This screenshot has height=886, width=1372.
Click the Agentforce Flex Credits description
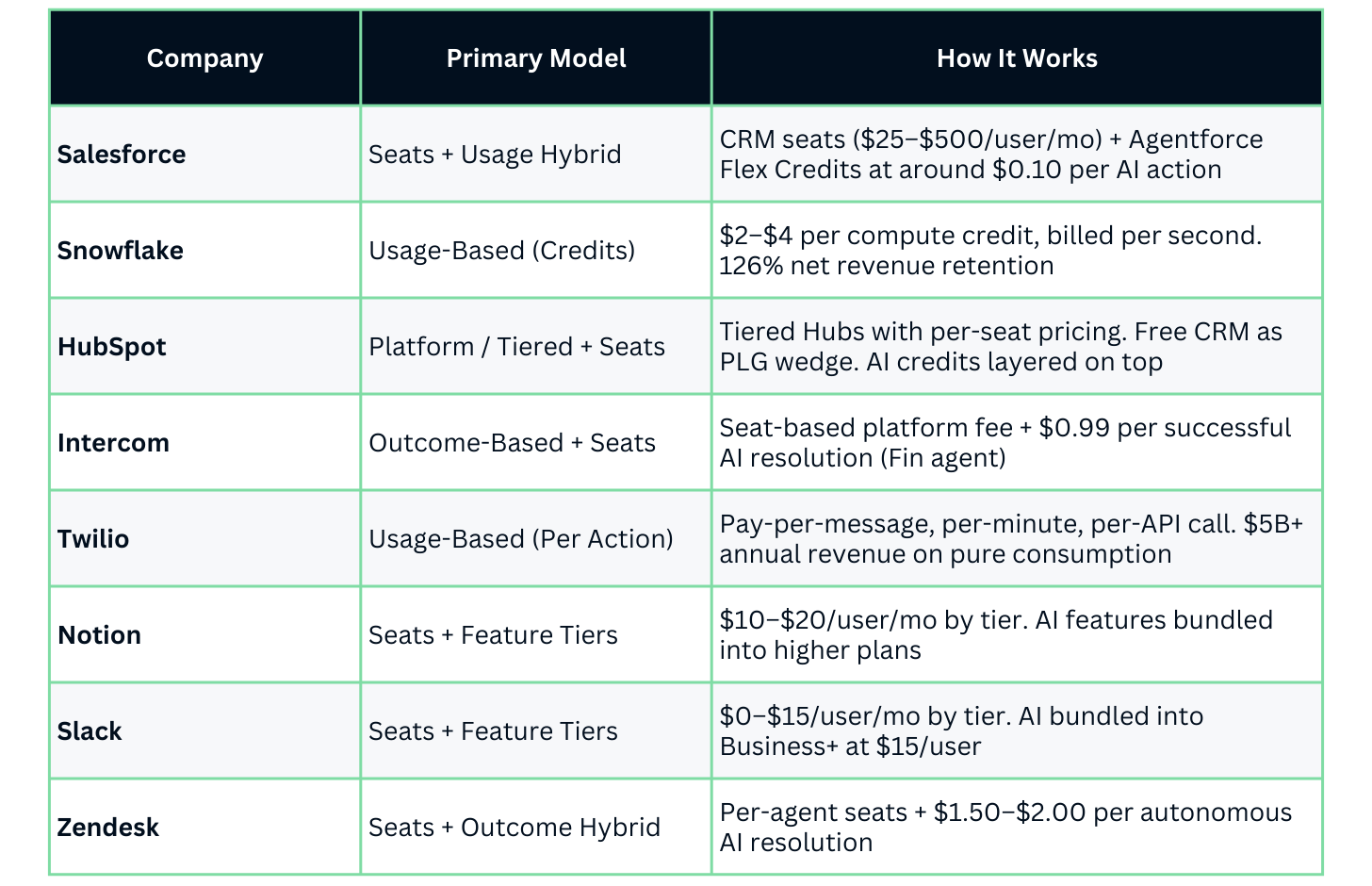(x=990, y=155)
